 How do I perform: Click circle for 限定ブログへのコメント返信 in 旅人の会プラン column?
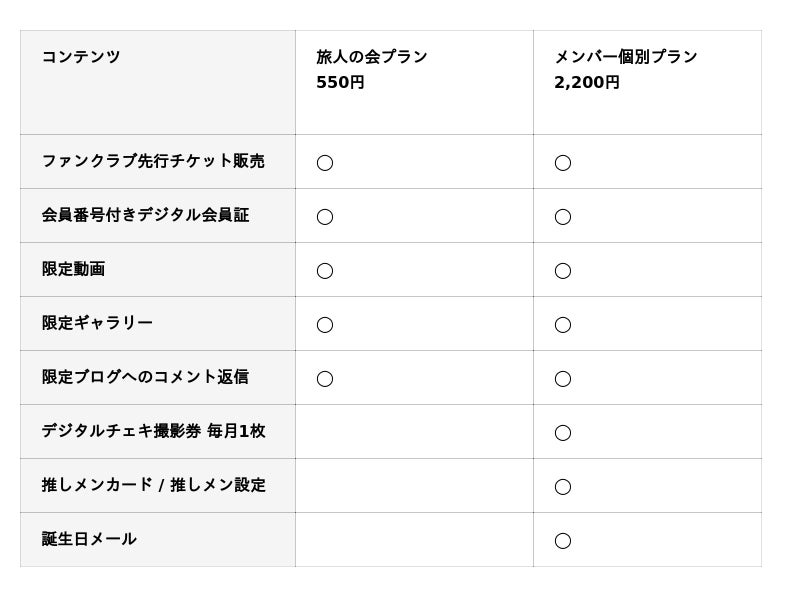(x=325, y=378)
